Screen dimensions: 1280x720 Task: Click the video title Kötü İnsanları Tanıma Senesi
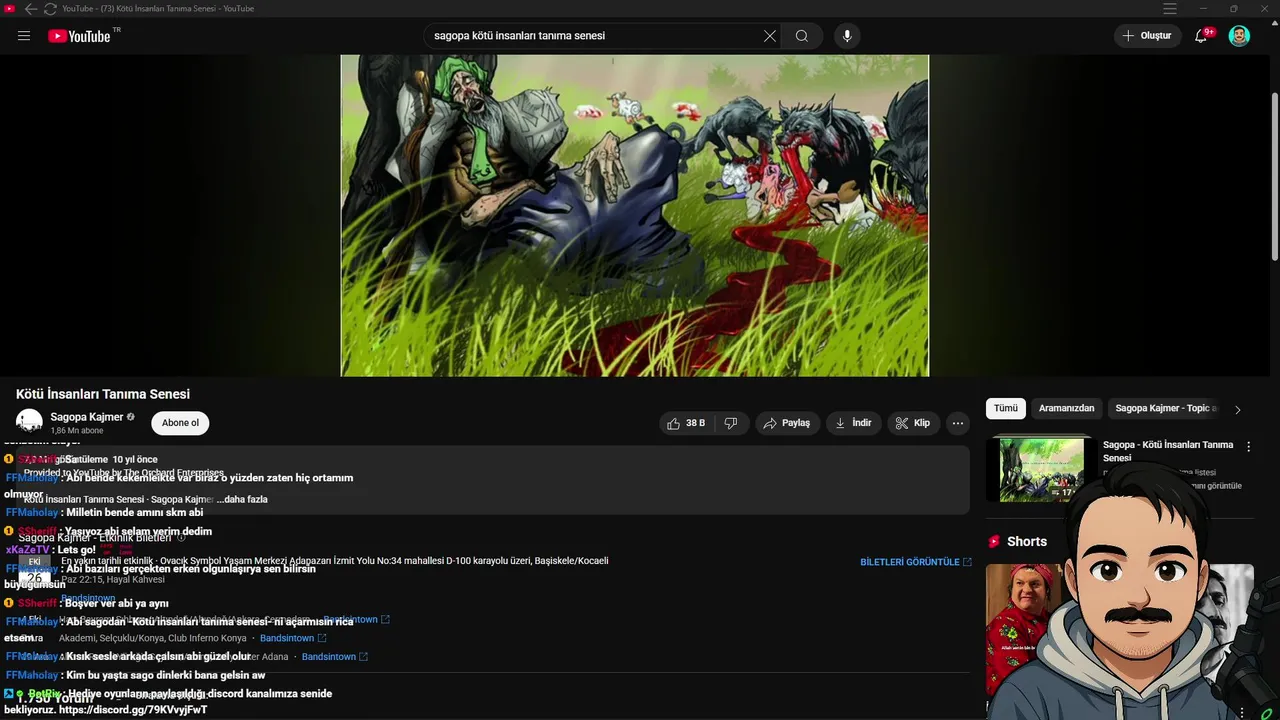[x=103, y=394]
